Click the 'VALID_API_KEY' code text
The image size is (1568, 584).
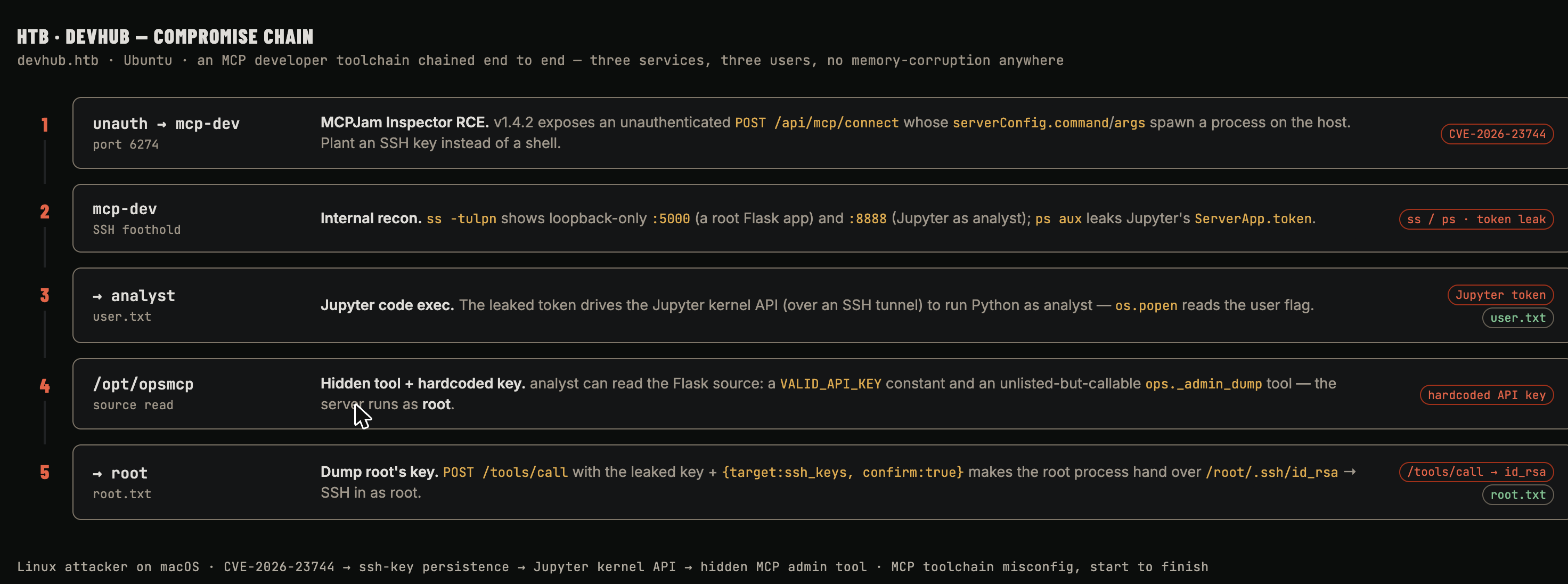tap(831, 383)
